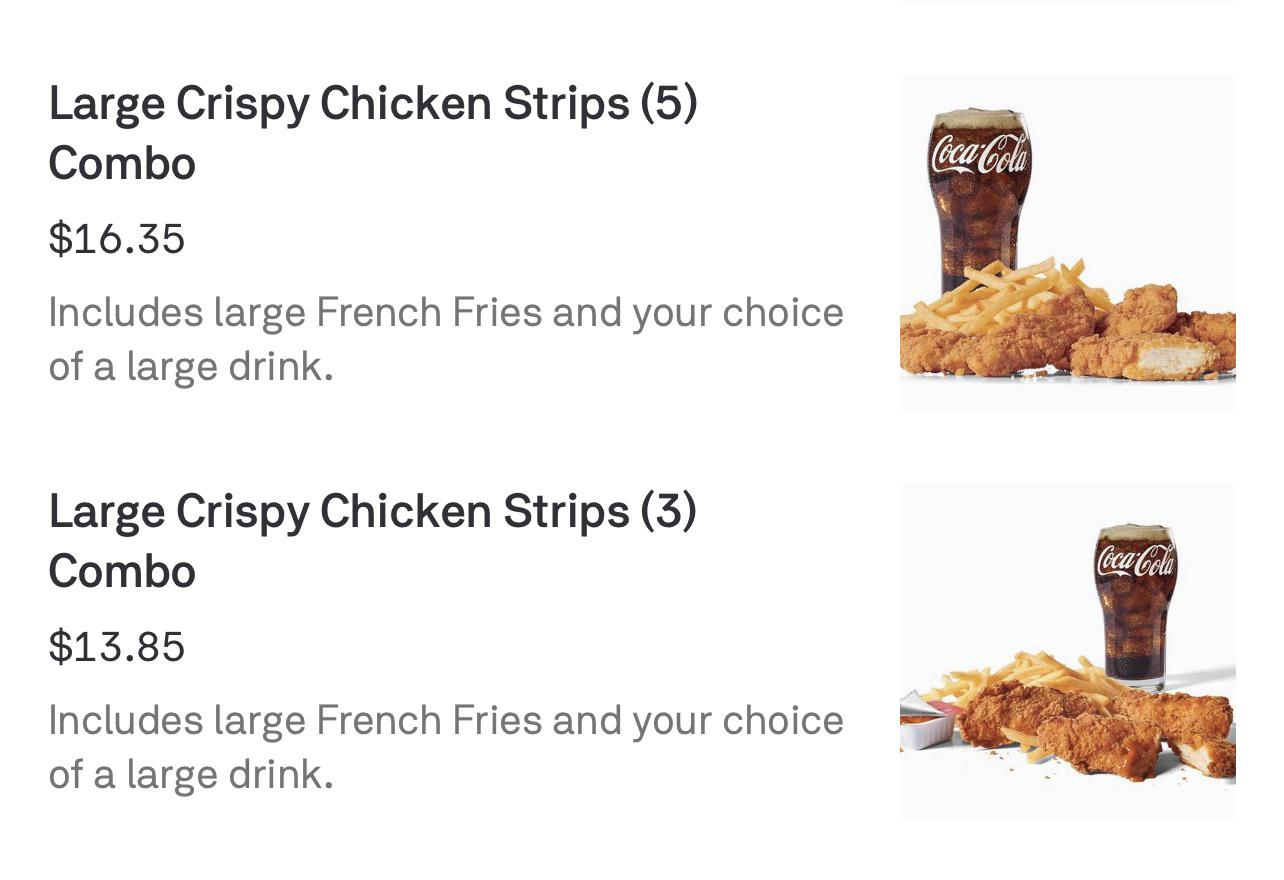Tap the 5-piece chicken strips combo photo
This screenshot has height=880, width=1284.
[1067, 243]
